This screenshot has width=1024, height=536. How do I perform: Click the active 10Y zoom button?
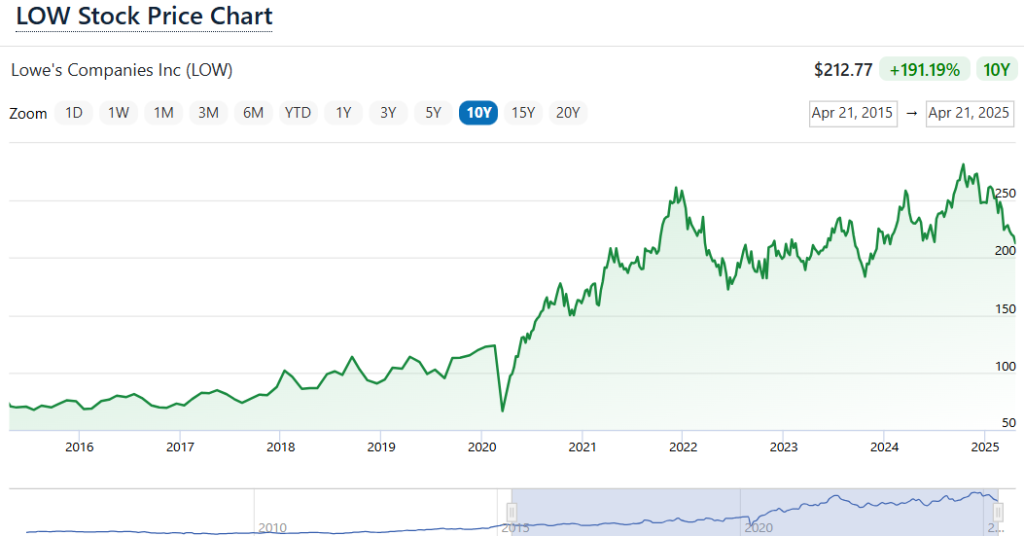479,113
